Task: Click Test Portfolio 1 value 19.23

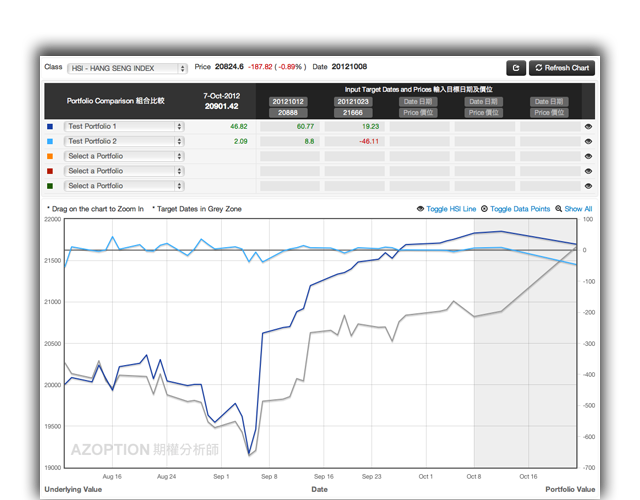Action: point(371,127)
